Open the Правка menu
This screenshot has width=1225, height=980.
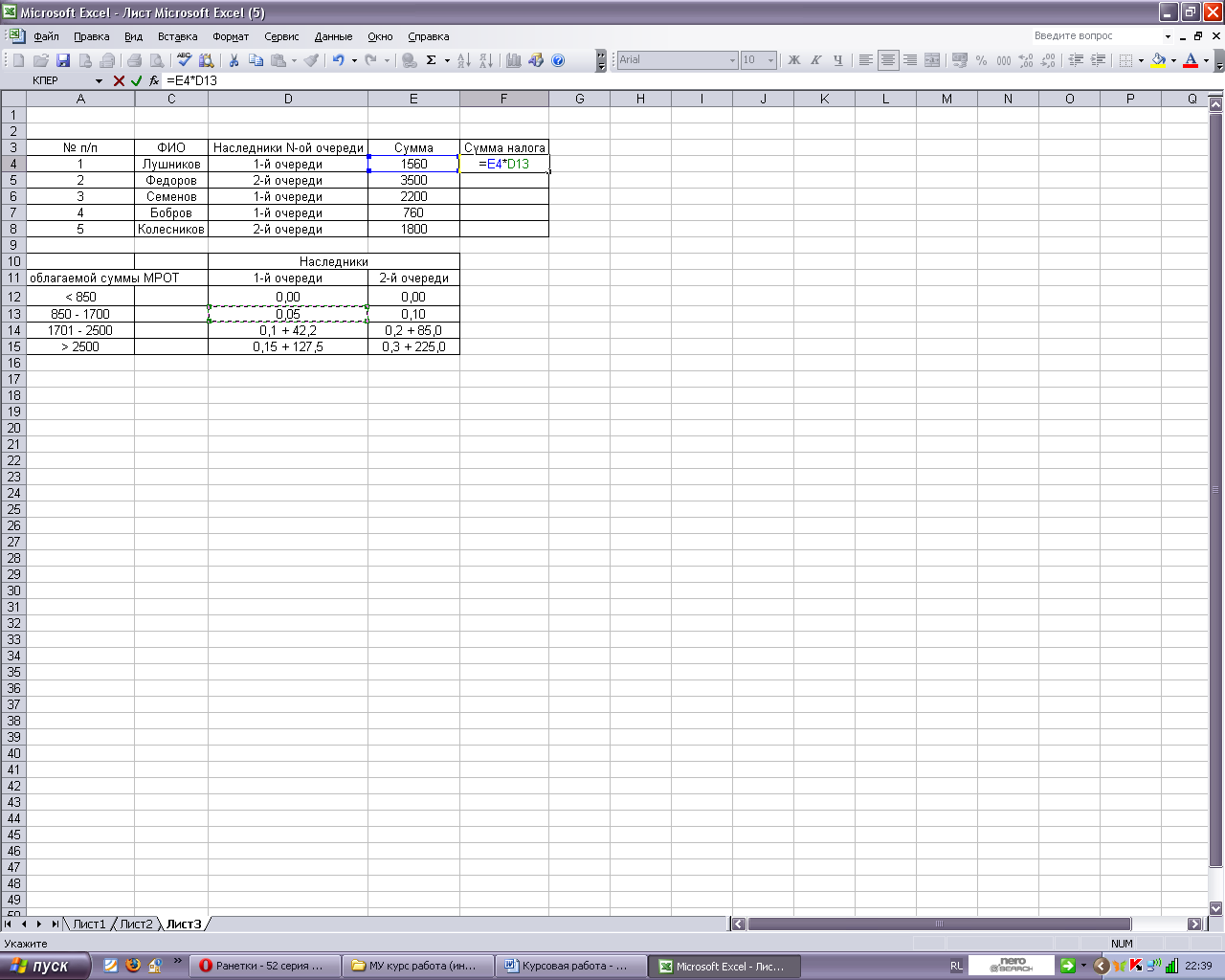92,36
